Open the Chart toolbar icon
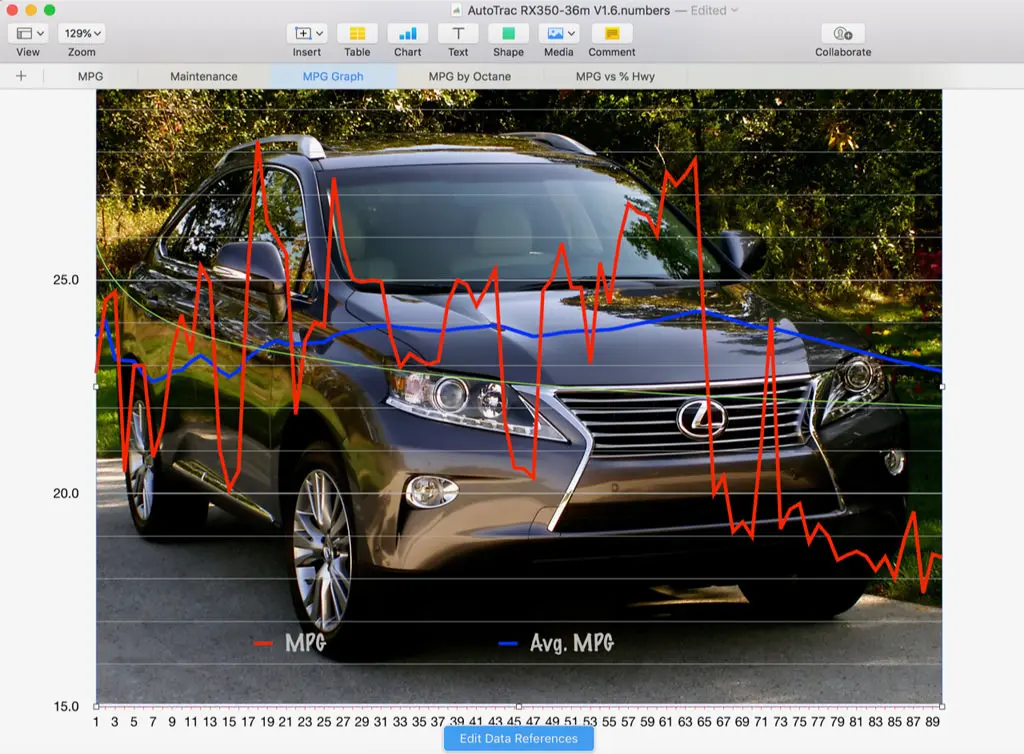Viewport: 1024px width, 754px height. point(408,33)
